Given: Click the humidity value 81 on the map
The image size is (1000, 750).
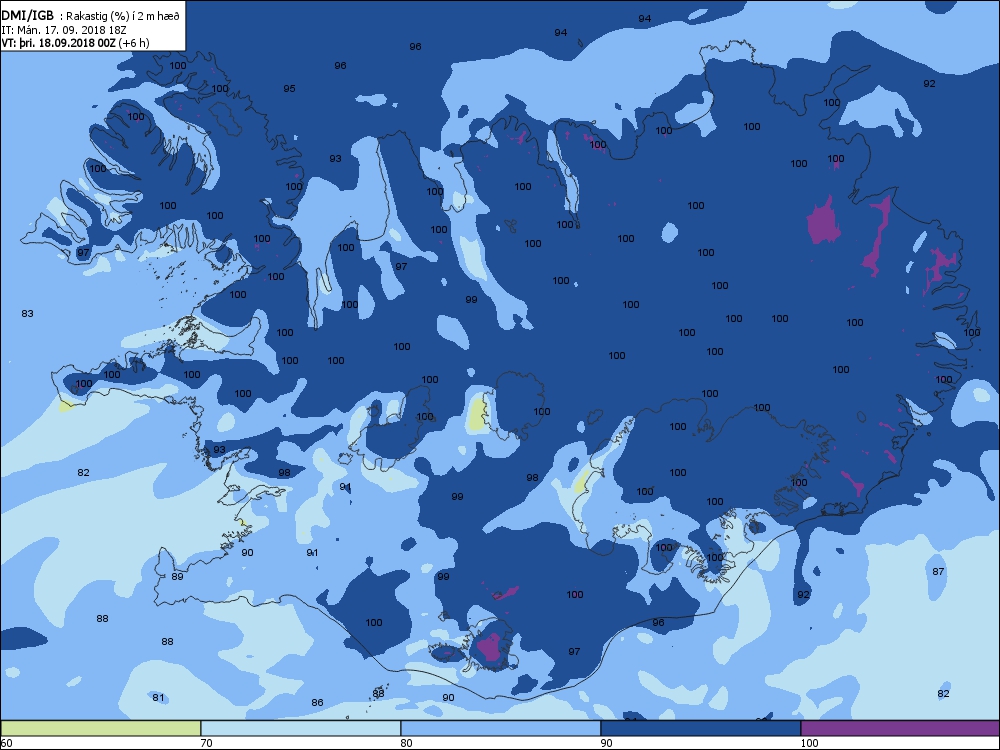Looking at the screenshot, I should [158, 697].
